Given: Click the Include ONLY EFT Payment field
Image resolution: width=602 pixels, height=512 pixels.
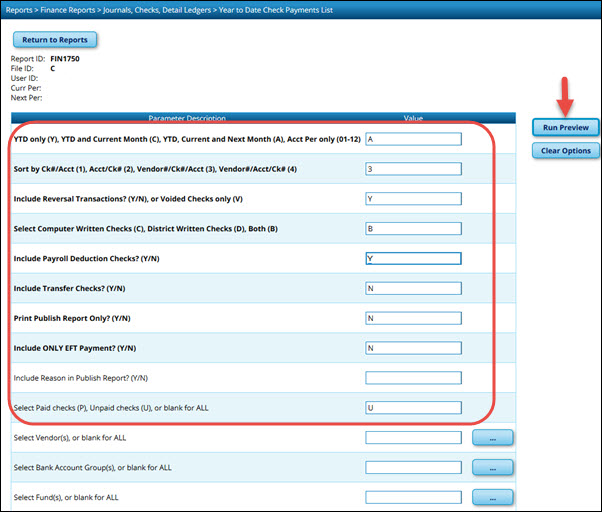Looking at the screenshot, I should pyautogui.click(x=413, y=348).
